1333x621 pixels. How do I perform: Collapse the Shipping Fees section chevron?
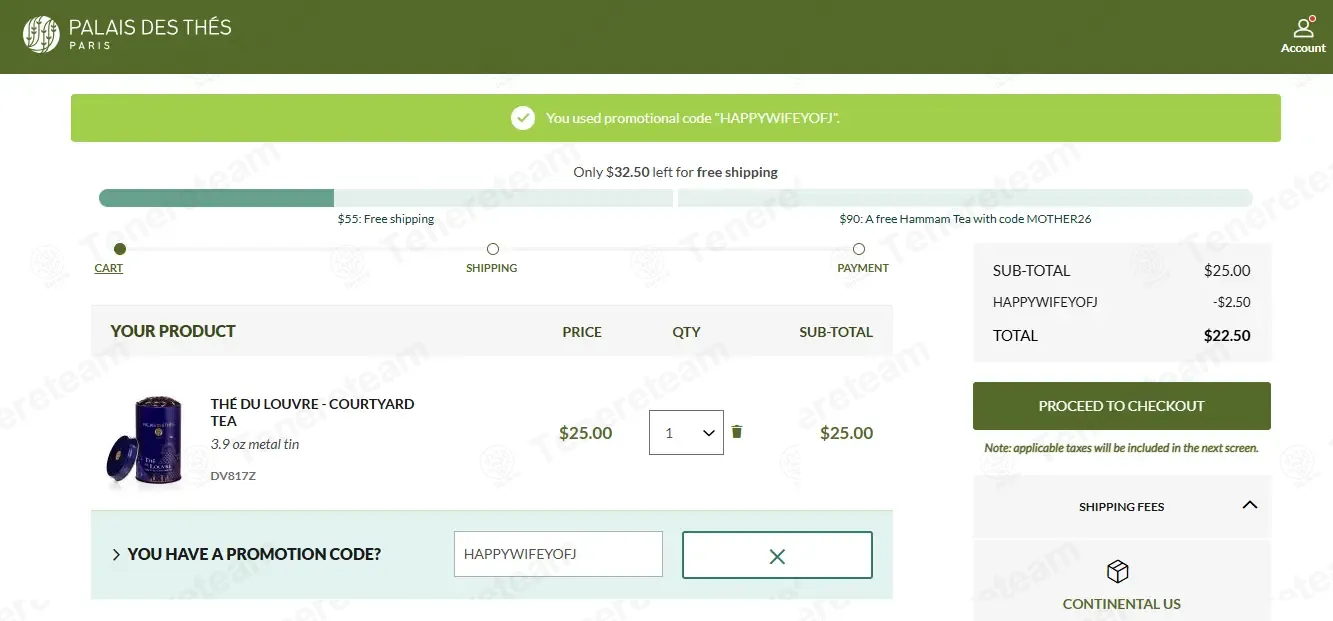point(1249,505)
